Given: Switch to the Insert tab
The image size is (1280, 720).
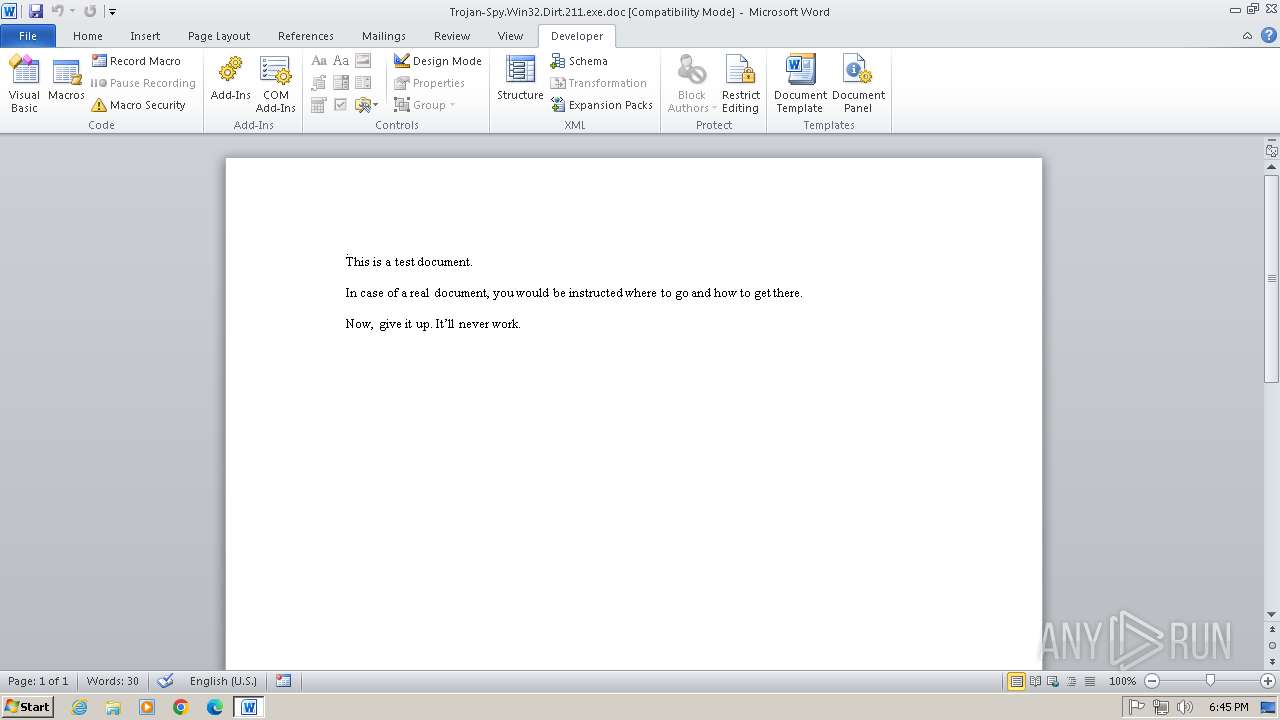Looking at the screenshot, I should tap(145, 36).
